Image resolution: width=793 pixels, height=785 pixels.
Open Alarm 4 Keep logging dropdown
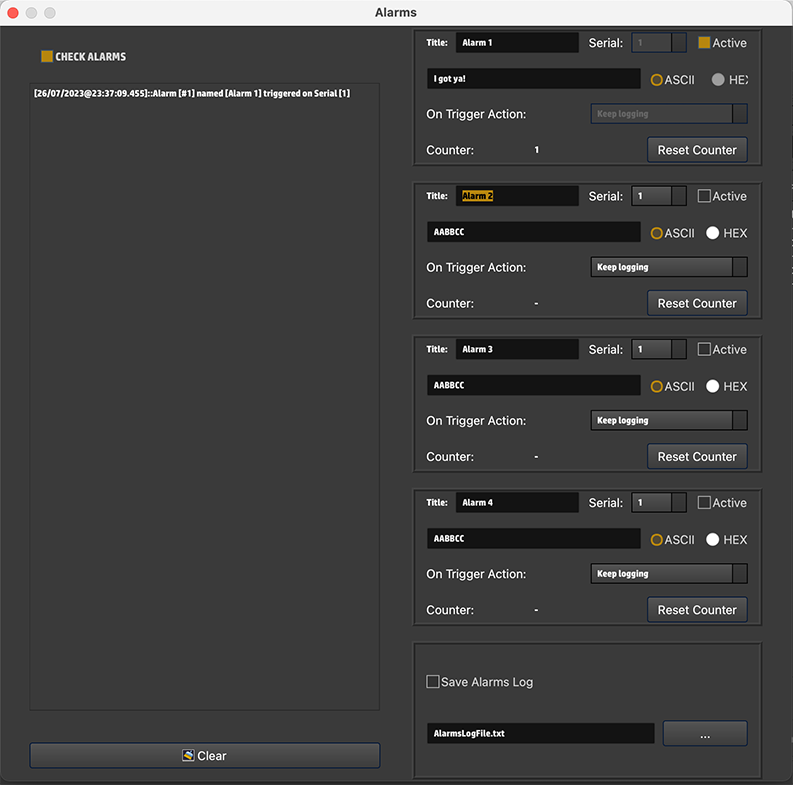[x=669, y=574]
